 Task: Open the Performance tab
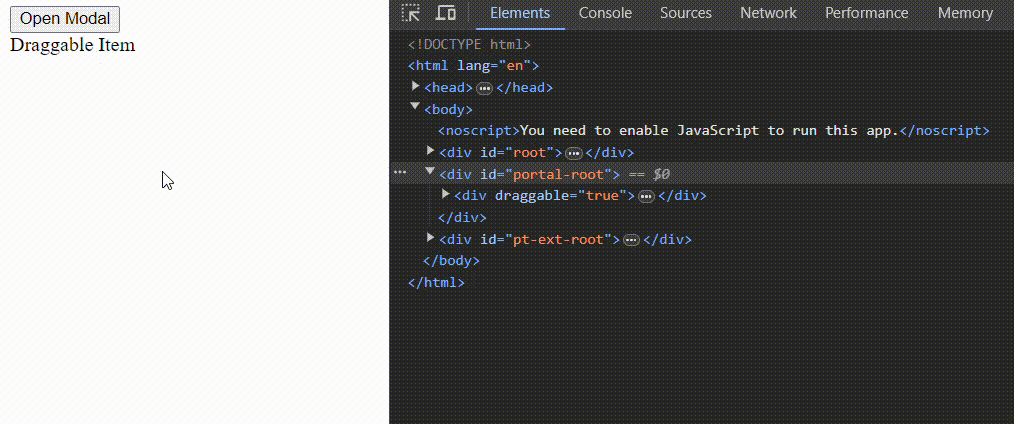(866, 13)
